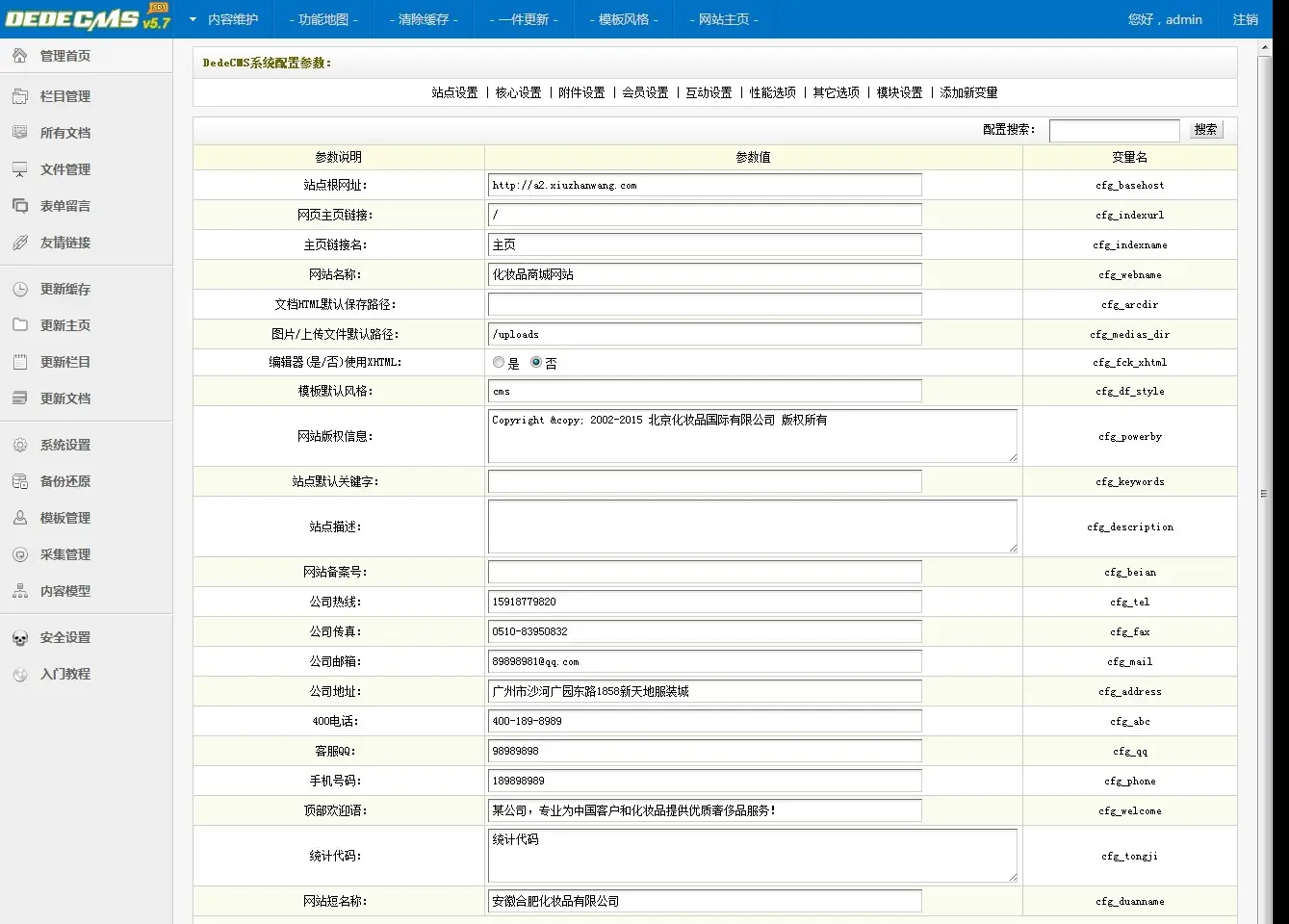Viewport: 1289px width, 924px height.
Task: Click the 采集管理 sidebar icon
Action: 19,554
